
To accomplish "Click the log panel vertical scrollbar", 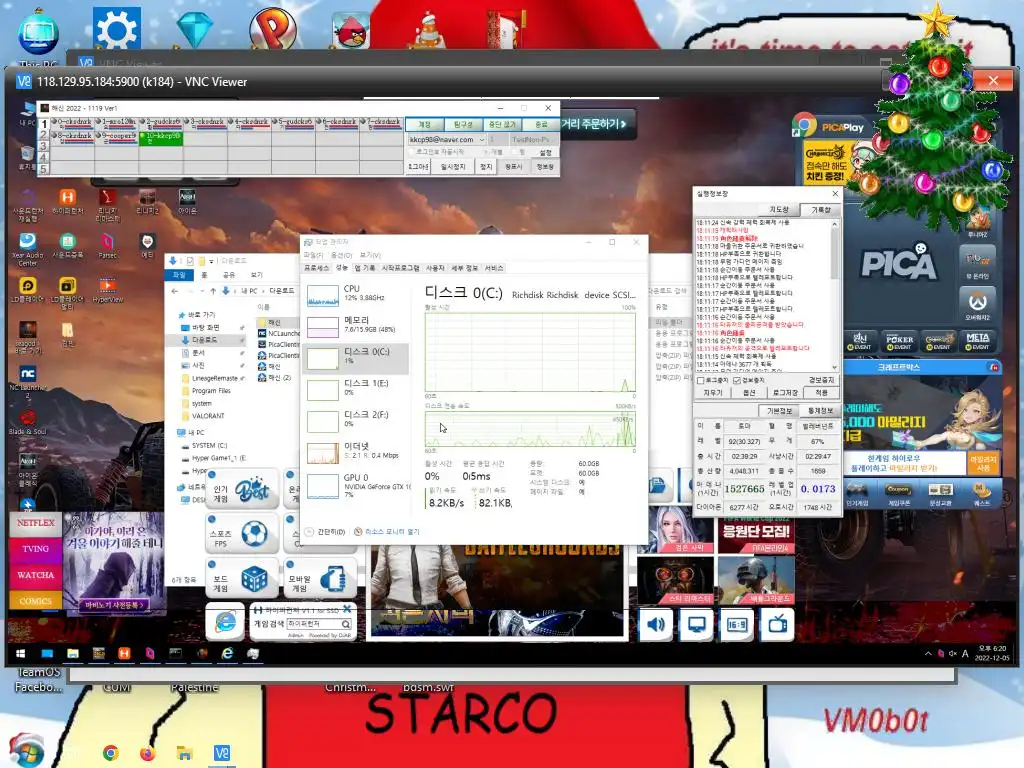I will coord(835,295).
